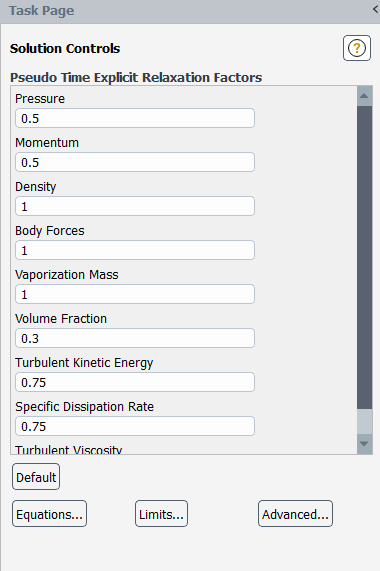Open the Limits dialog
Viewport: 380px width, 571px height.
pos(162,514)
